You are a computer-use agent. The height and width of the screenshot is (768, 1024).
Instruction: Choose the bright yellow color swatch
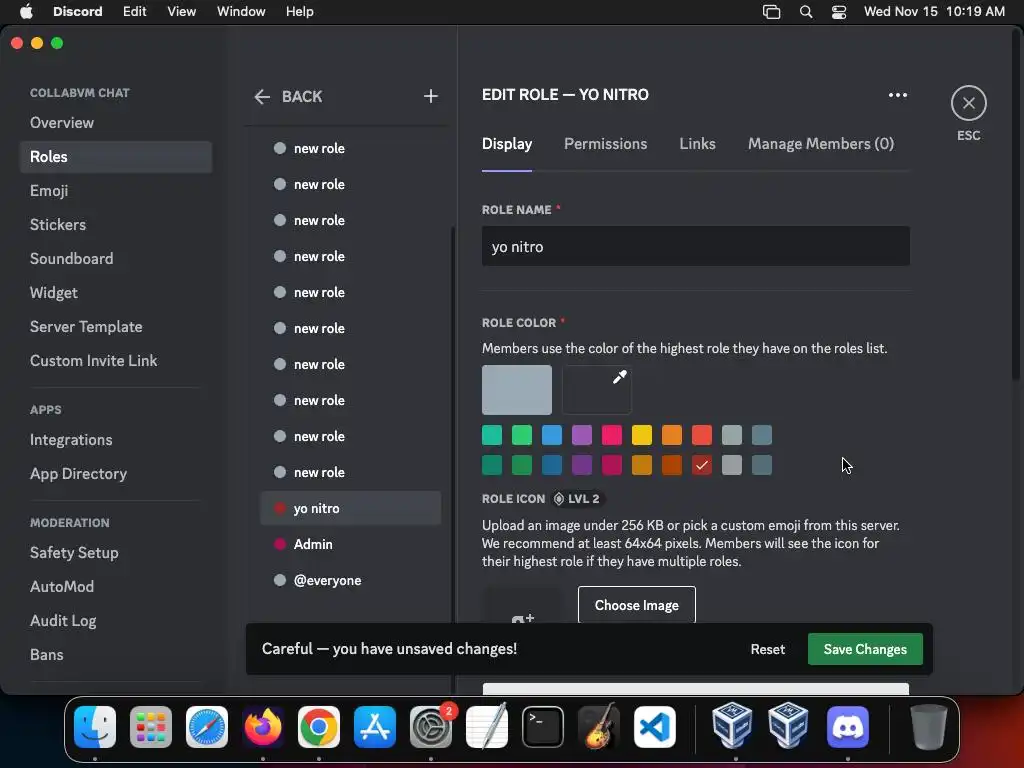(641, 435)
